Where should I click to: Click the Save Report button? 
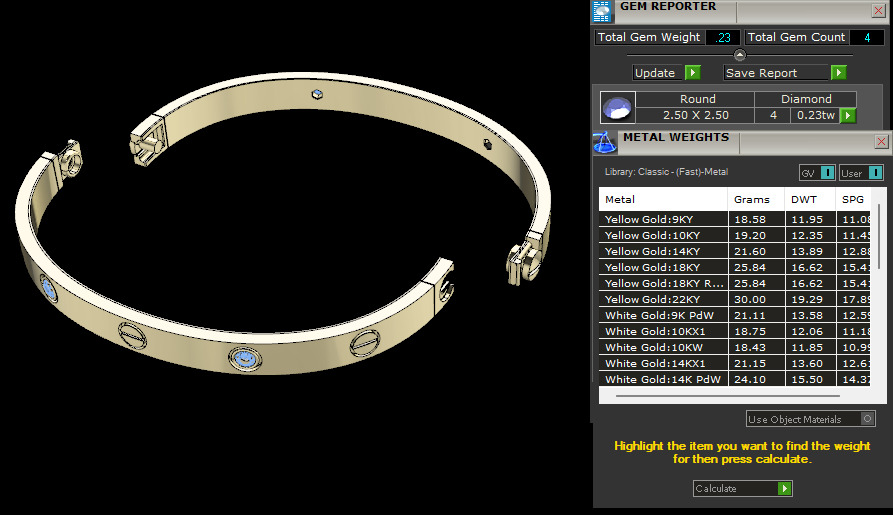coord(776,73)
